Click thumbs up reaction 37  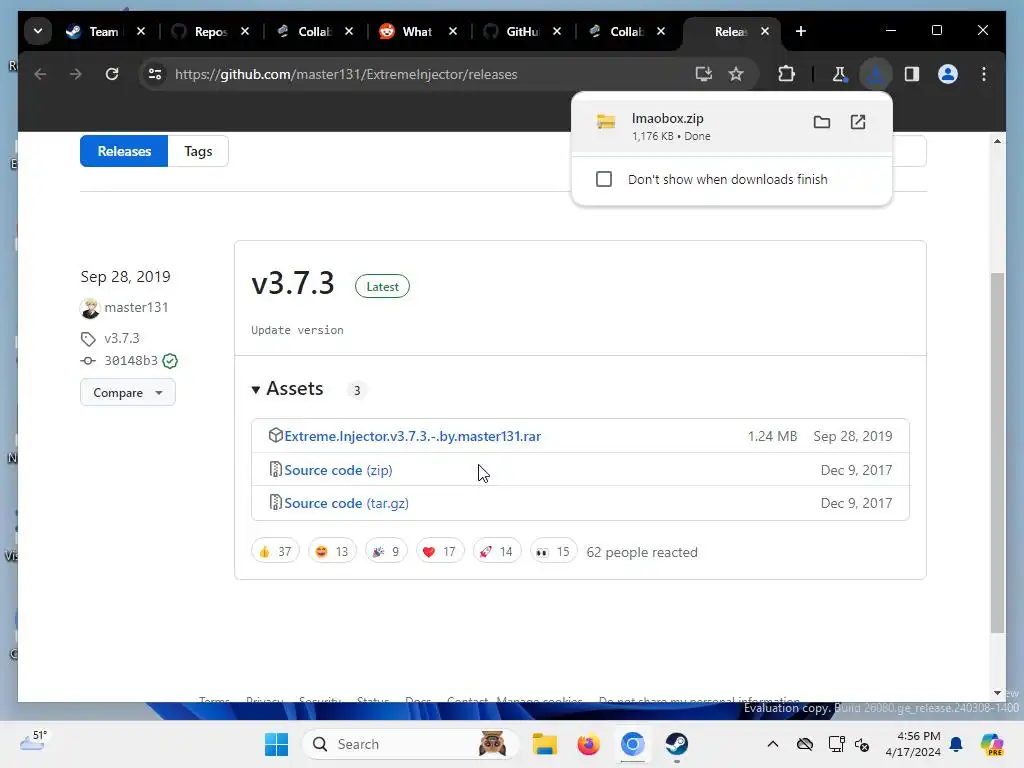coord(275,552)
